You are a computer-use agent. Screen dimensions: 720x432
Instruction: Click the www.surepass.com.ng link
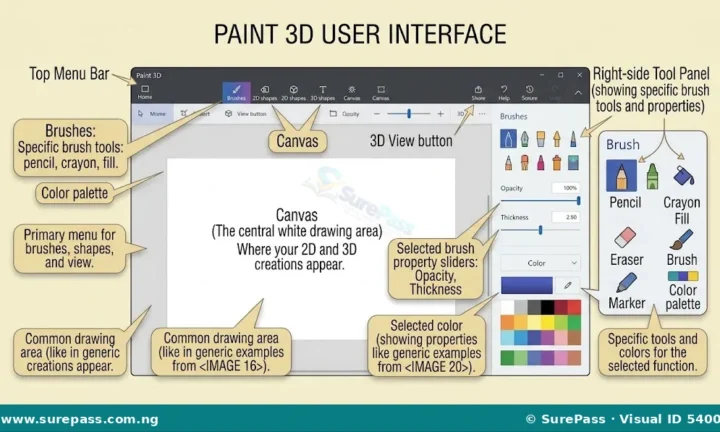click(x=79, y=419)
